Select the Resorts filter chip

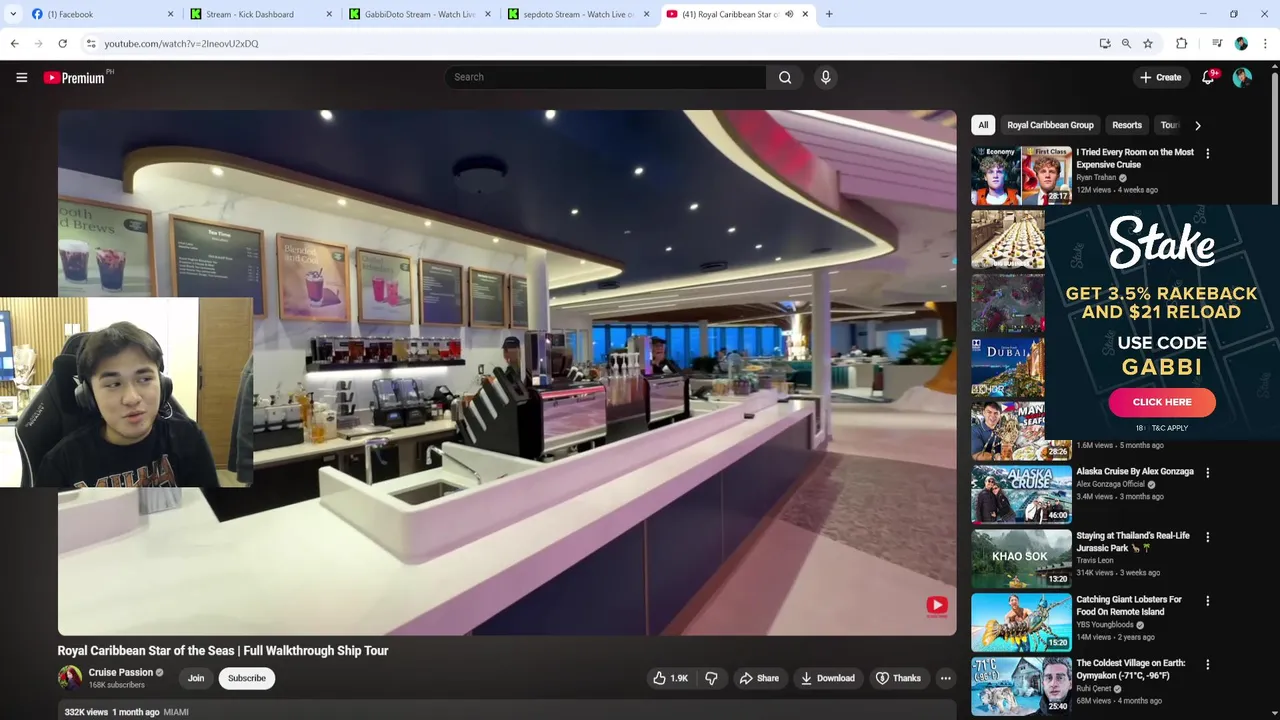point(1127,125)
